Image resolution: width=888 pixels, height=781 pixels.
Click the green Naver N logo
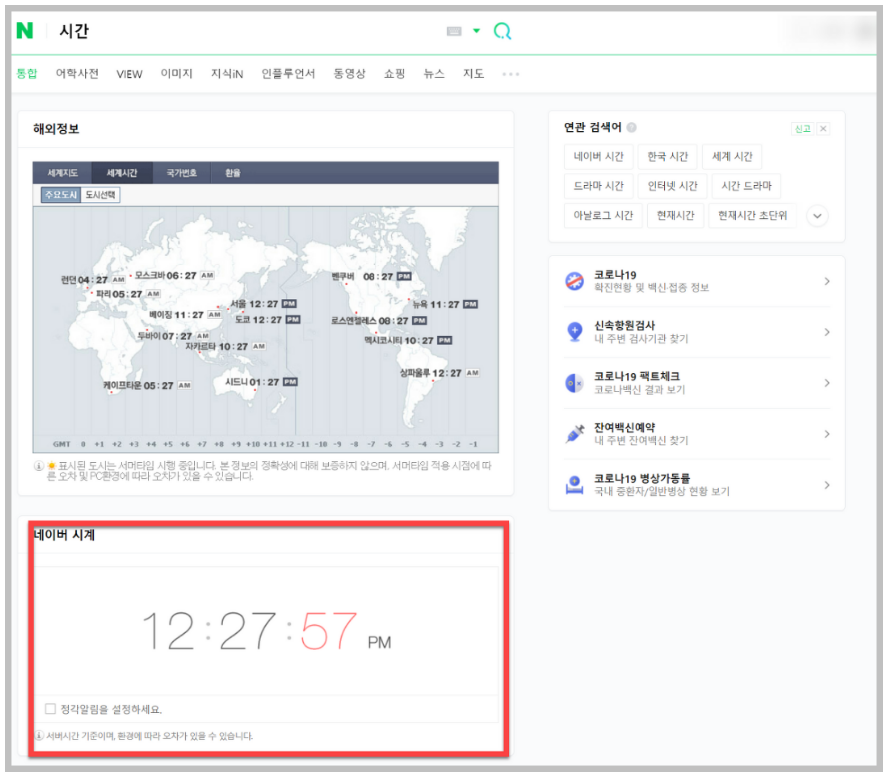coord(24,31)
